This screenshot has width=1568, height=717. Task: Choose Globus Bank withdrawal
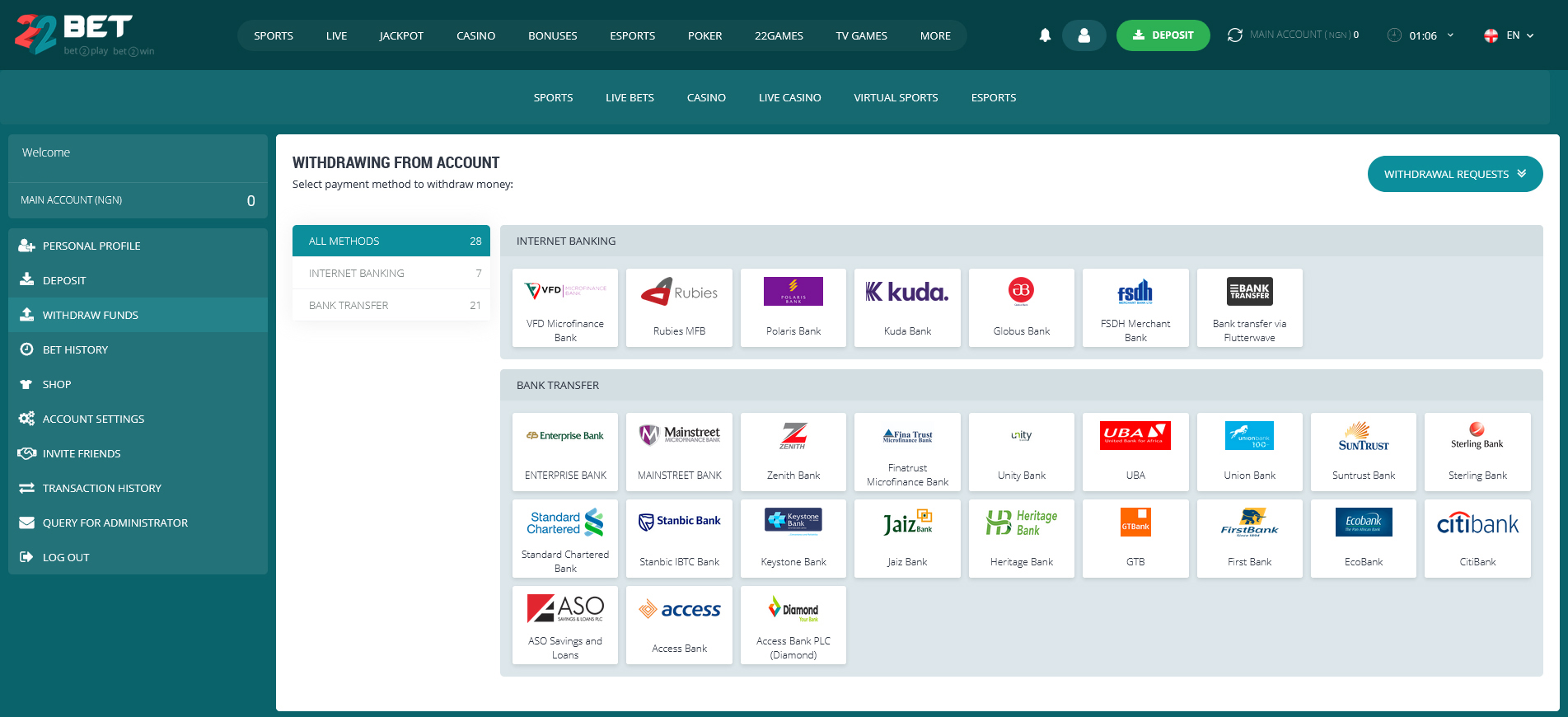tap(1022, 307)
